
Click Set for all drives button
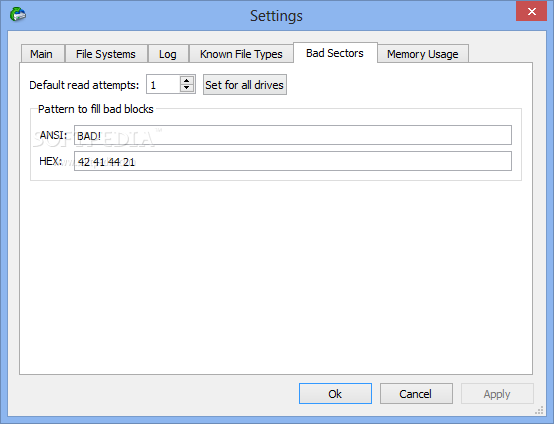pyautogui.click(x=244, y=84)
